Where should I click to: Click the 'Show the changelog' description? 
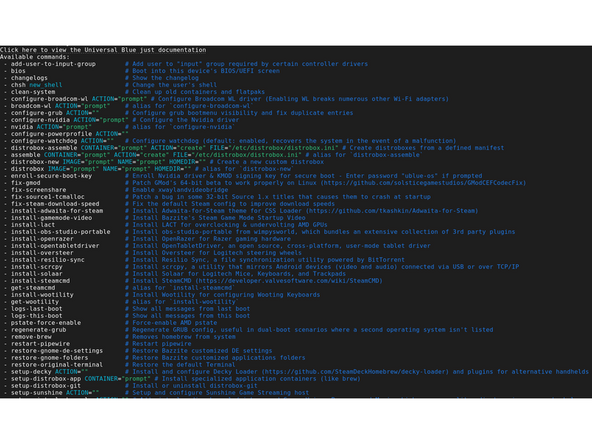coord(162,78)
